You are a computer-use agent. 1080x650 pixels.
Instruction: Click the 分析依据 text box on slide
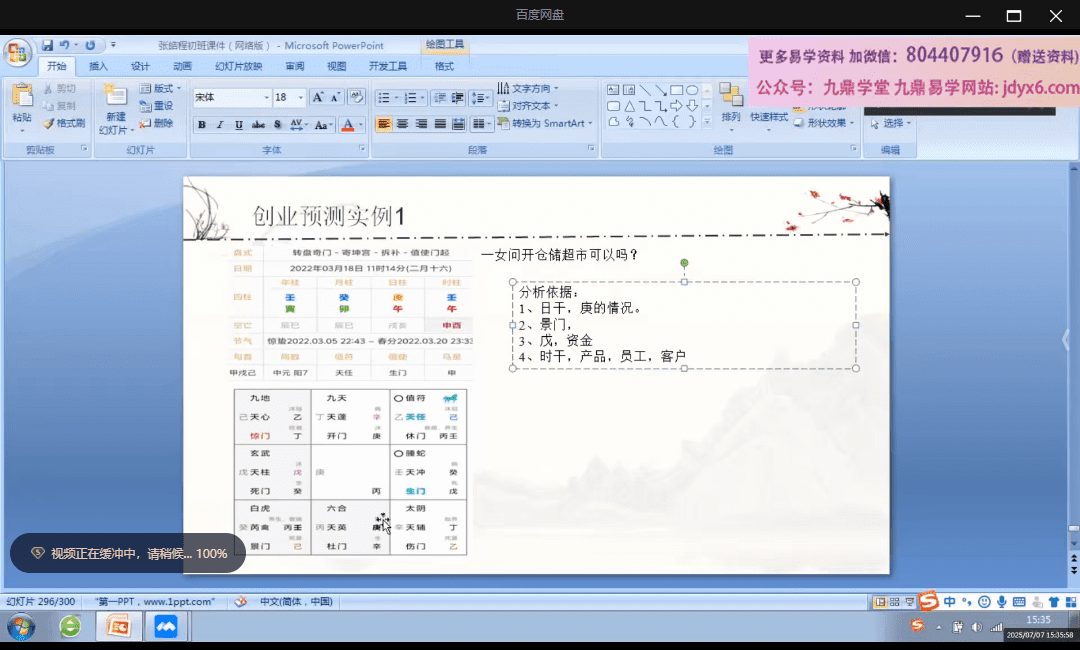point(684,325)
